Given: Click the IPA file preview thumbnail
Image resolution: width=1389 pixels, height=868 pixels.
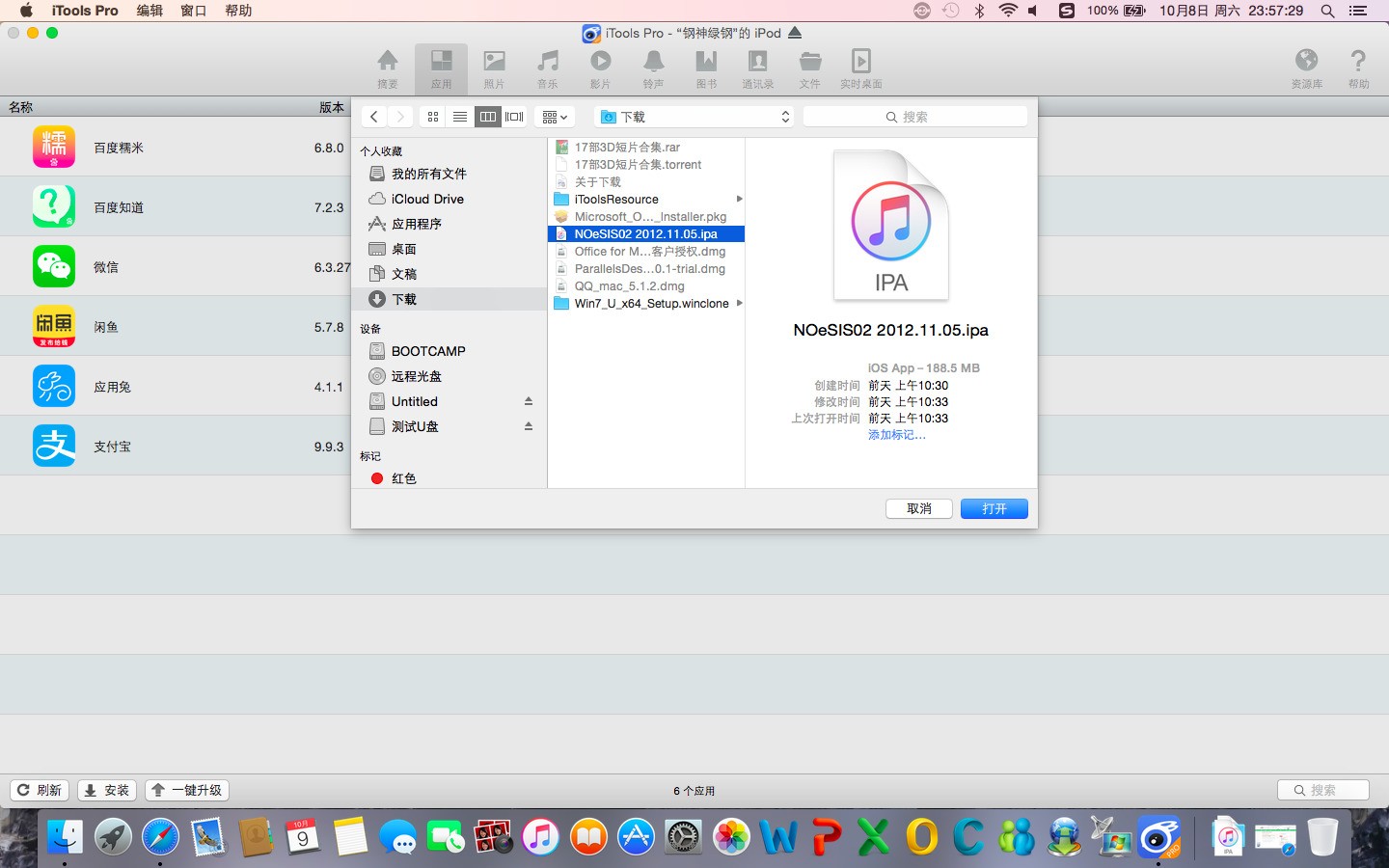Looking at the screenshot, I should click(891, 224).
